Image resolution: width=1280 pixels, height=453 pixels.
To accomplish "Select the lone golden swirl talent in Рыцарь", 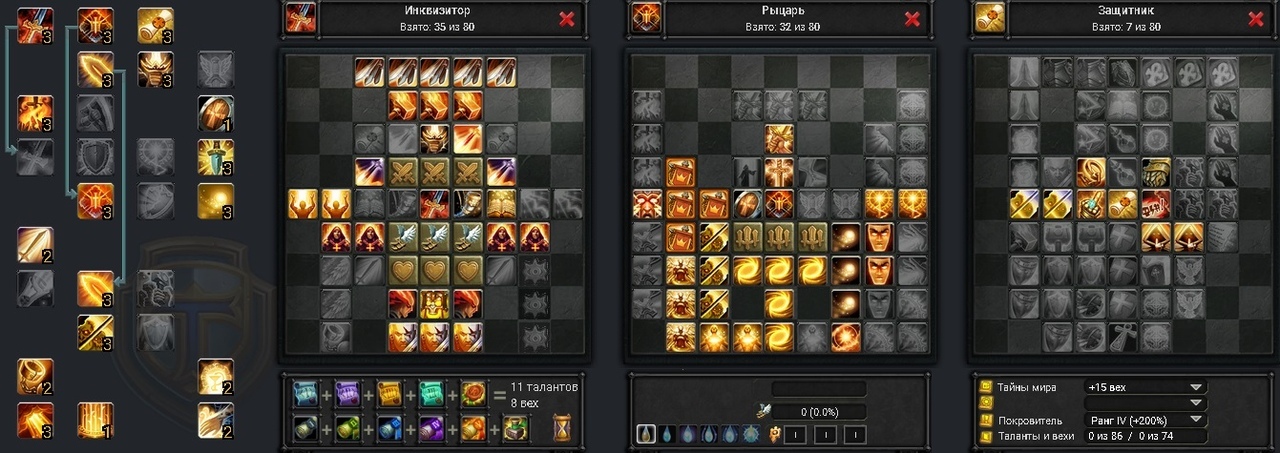I will click(780, 303).
